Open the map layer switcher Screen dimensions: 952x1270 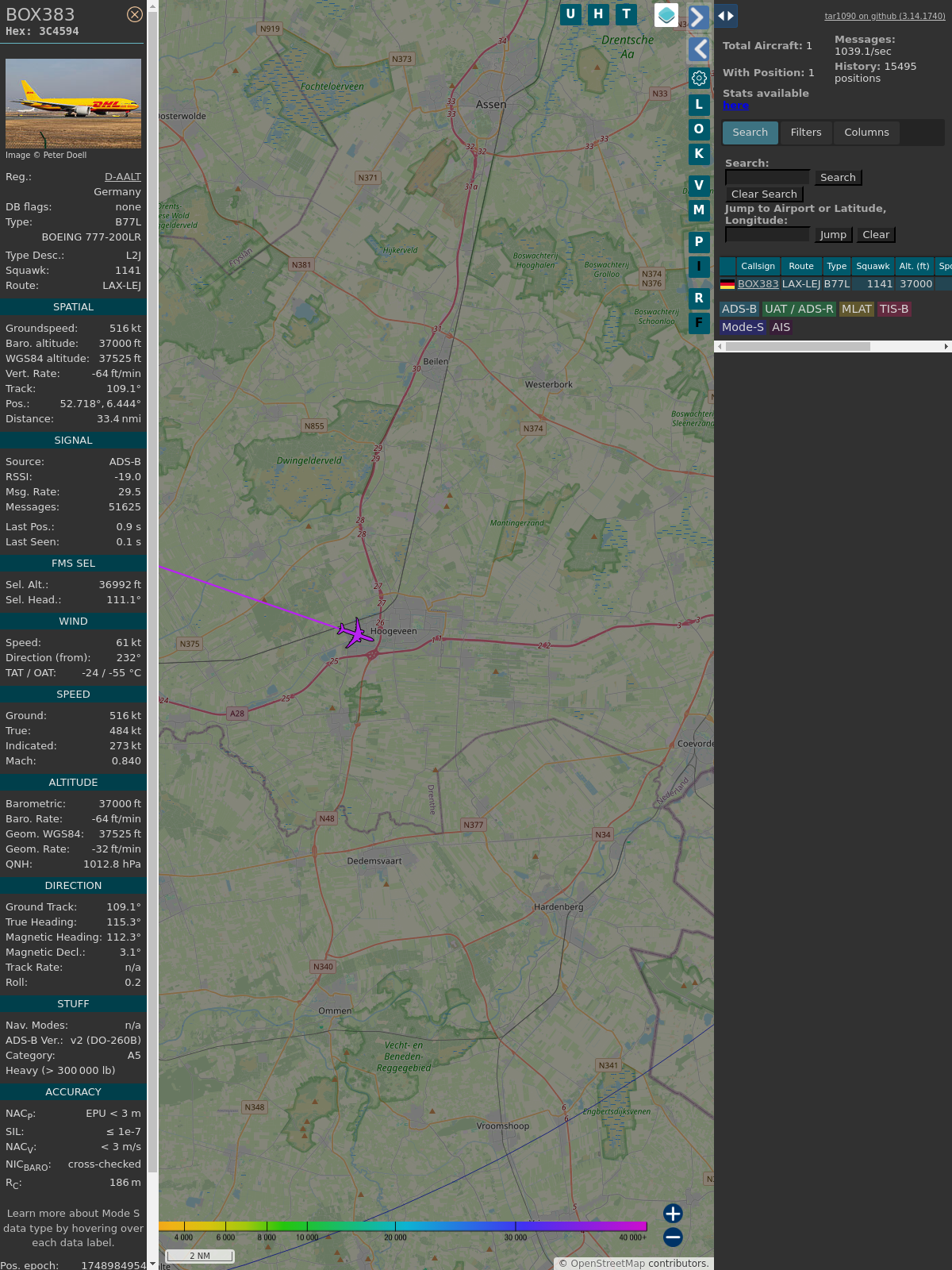pyautogui.click(x=666, y=15)
